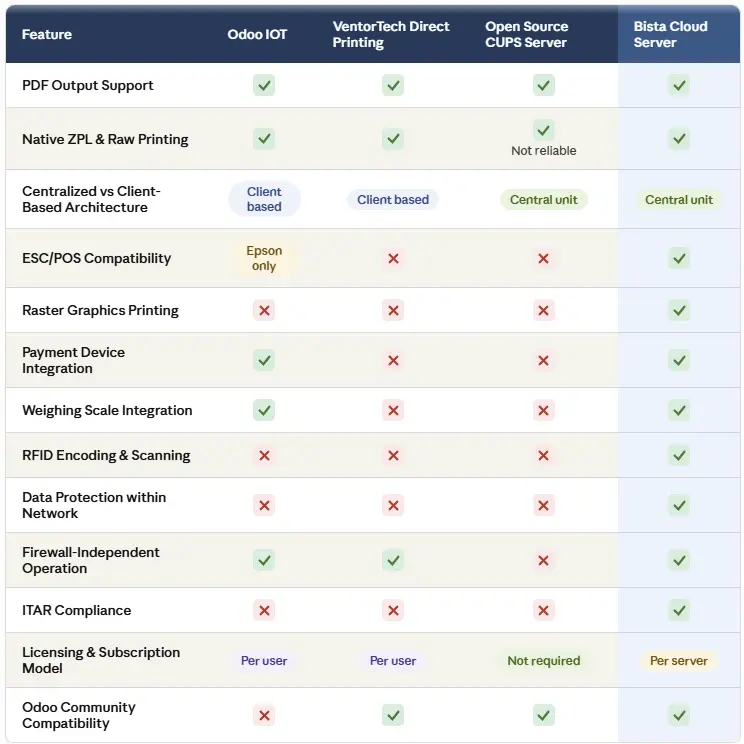Click Bista Cloud Server ITAR Compliance checkmark
Image resolution: width=744 pixels, height=744 pixels.
click(x=679, y=610)
